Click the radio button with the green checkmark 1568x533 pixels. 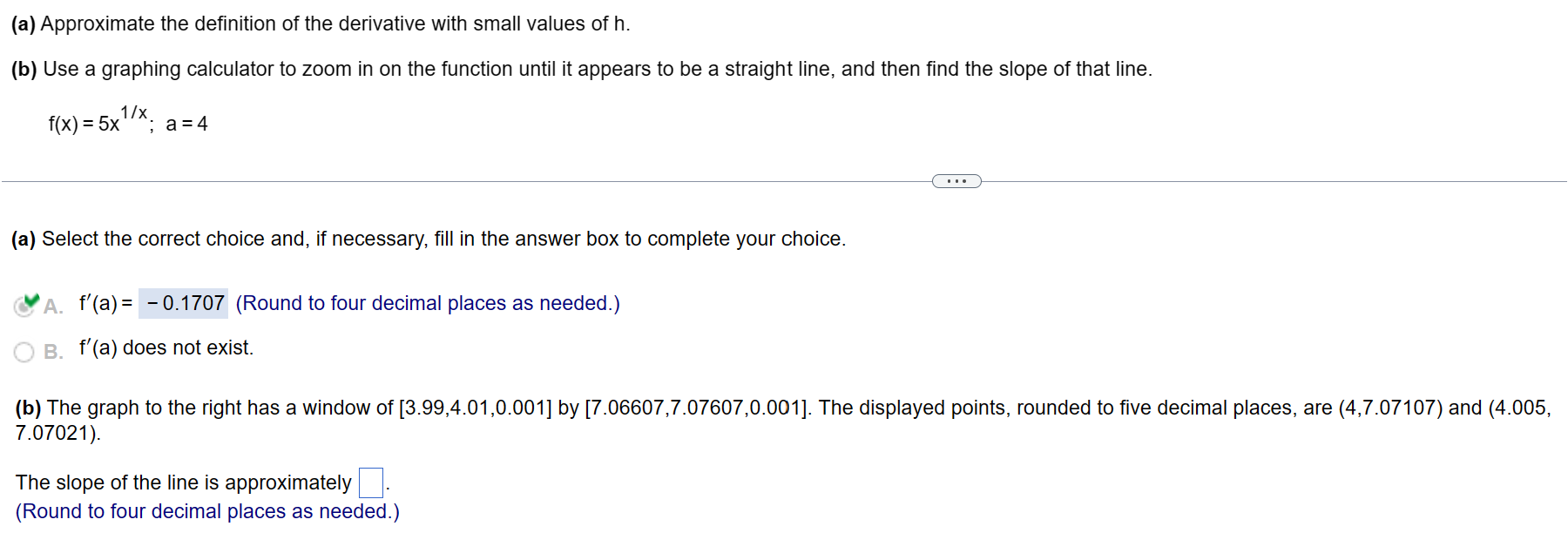(x=24, y=304)
